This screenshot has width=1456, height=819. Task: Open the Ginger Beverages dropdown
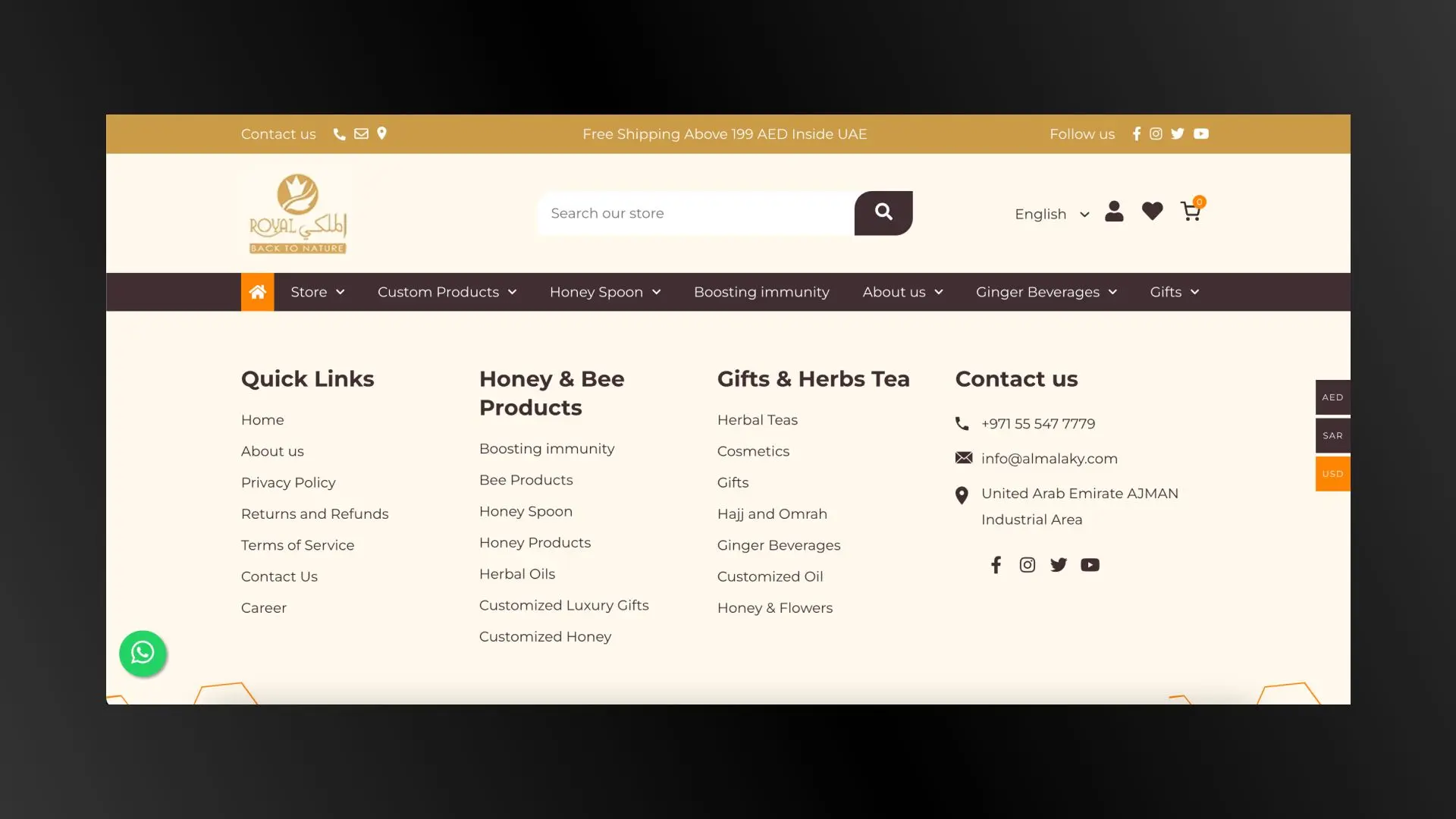pos(1046,292)
